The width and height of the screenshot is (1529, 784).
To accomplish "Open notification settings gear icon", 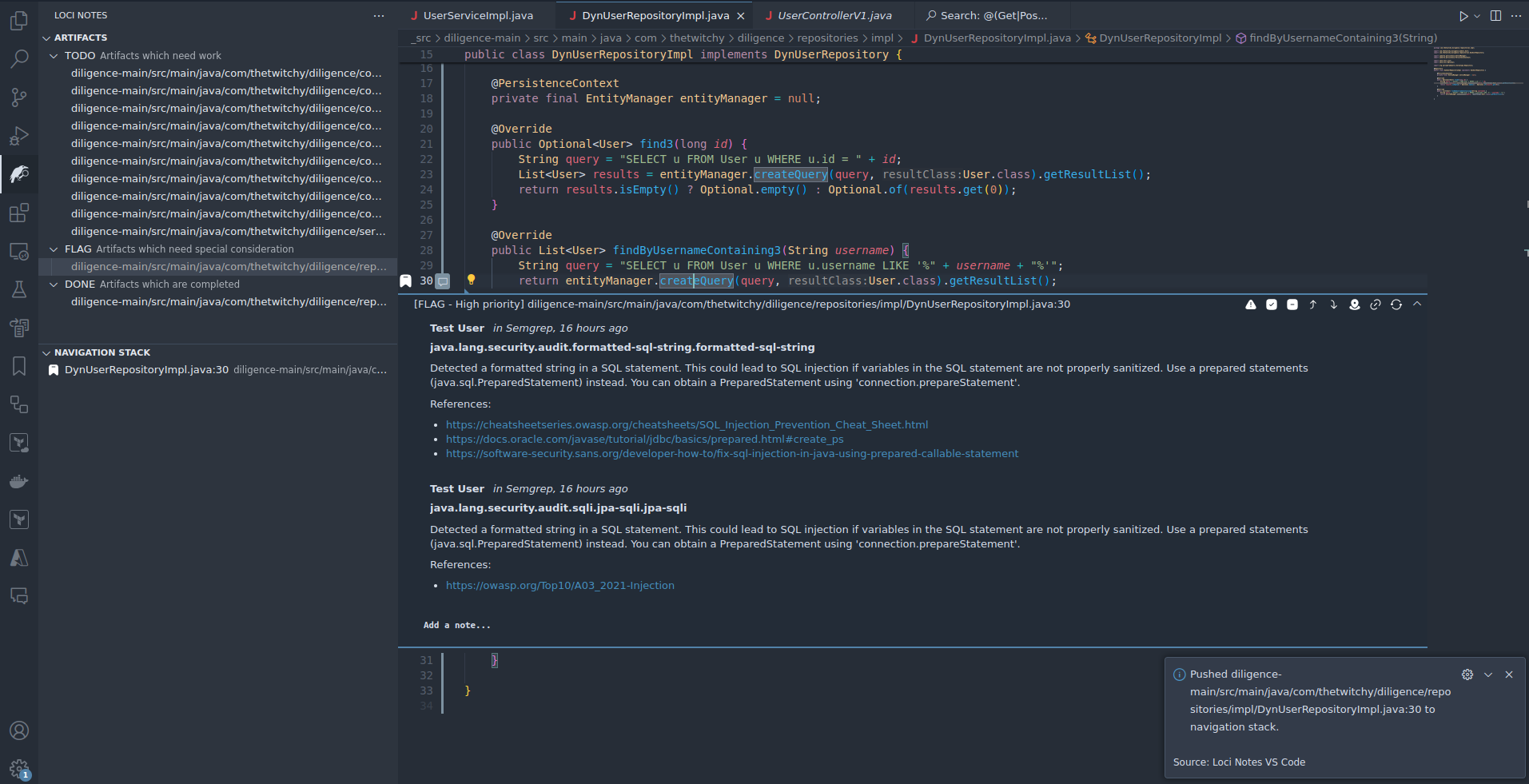I will click(x=1467, y=675).
